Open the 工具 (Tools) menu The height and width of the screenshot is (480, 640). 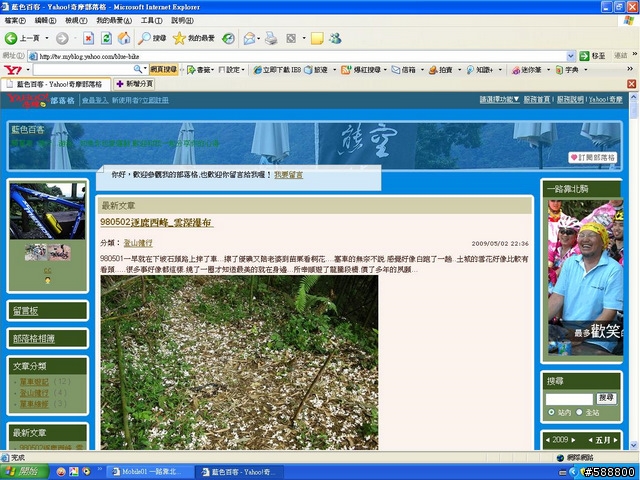(x=151, y=20)
